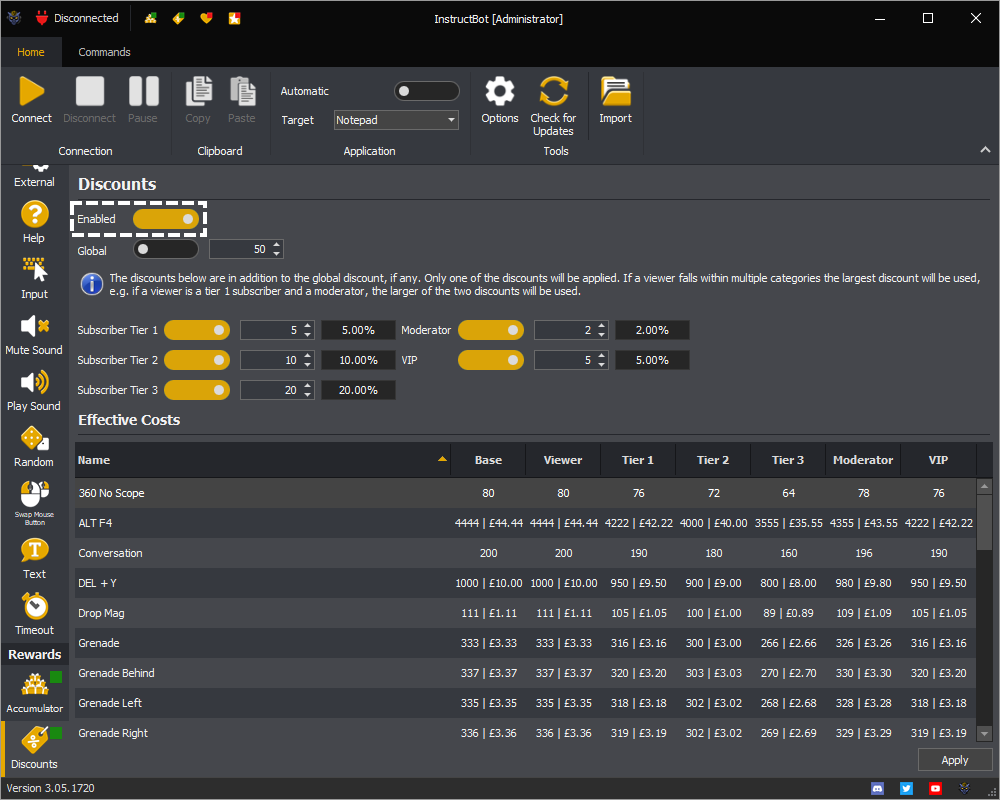The width and height of the screenshot is (1000, 800).
Task: Switch to the Home tab
Action: [31, 52]
